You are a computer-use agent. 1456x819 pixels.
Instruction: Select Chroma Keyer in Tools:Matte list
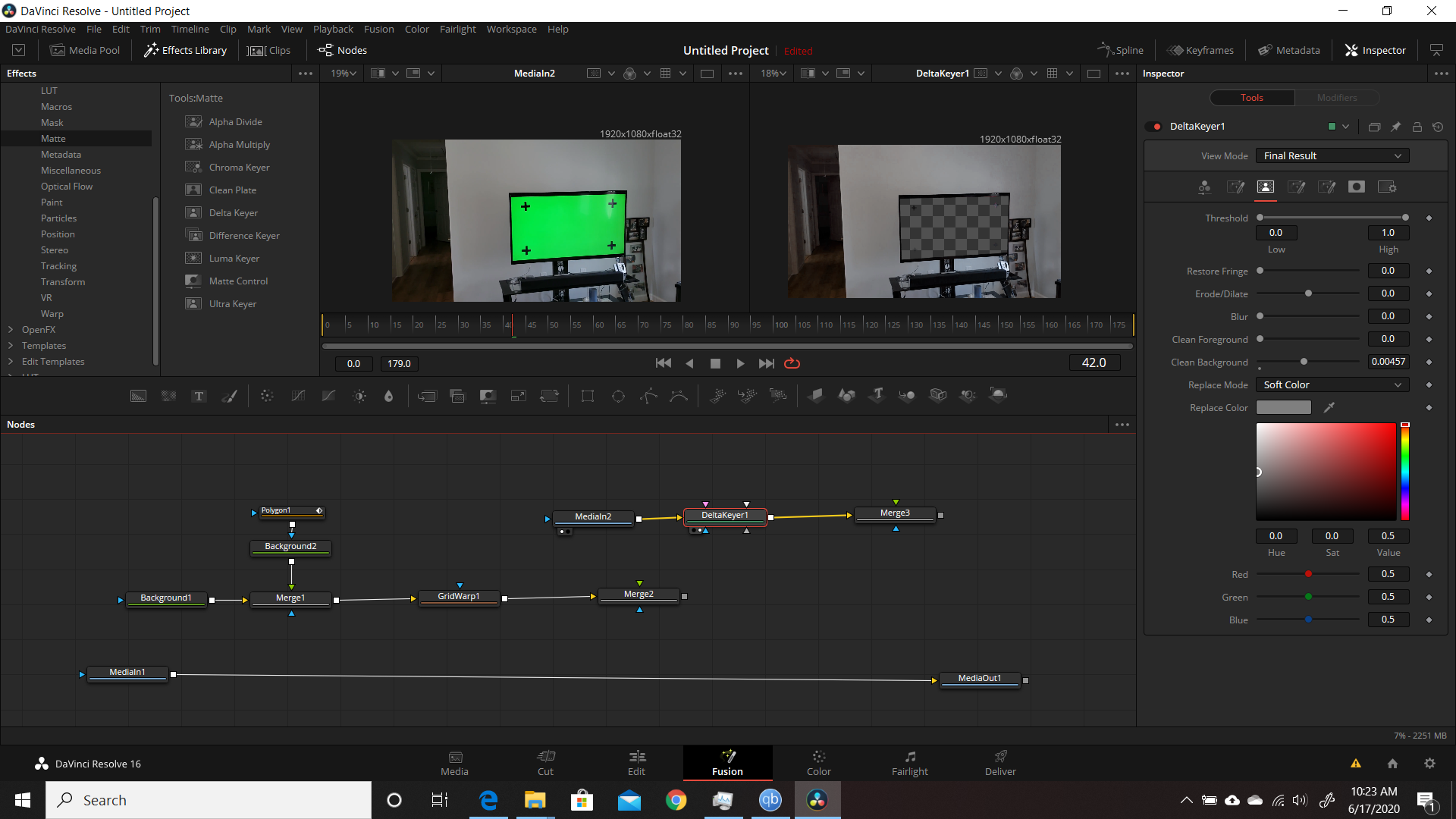pos(239,168)
